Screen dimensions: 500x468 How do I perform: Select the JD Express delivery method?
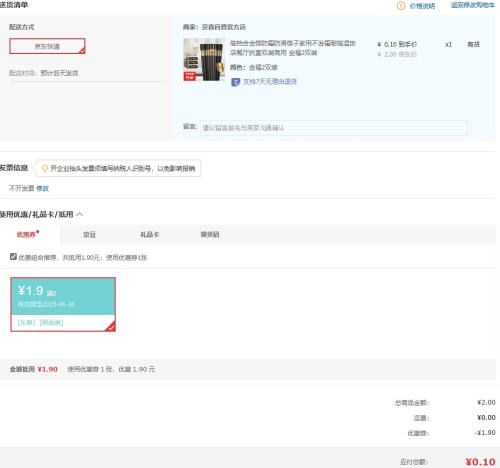pos(47,46)
